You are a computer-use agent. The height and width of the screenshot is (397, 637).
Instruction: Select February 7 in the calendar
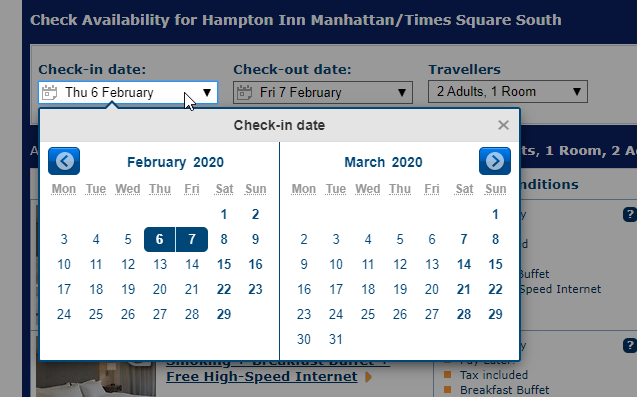(x=192, y=239)
